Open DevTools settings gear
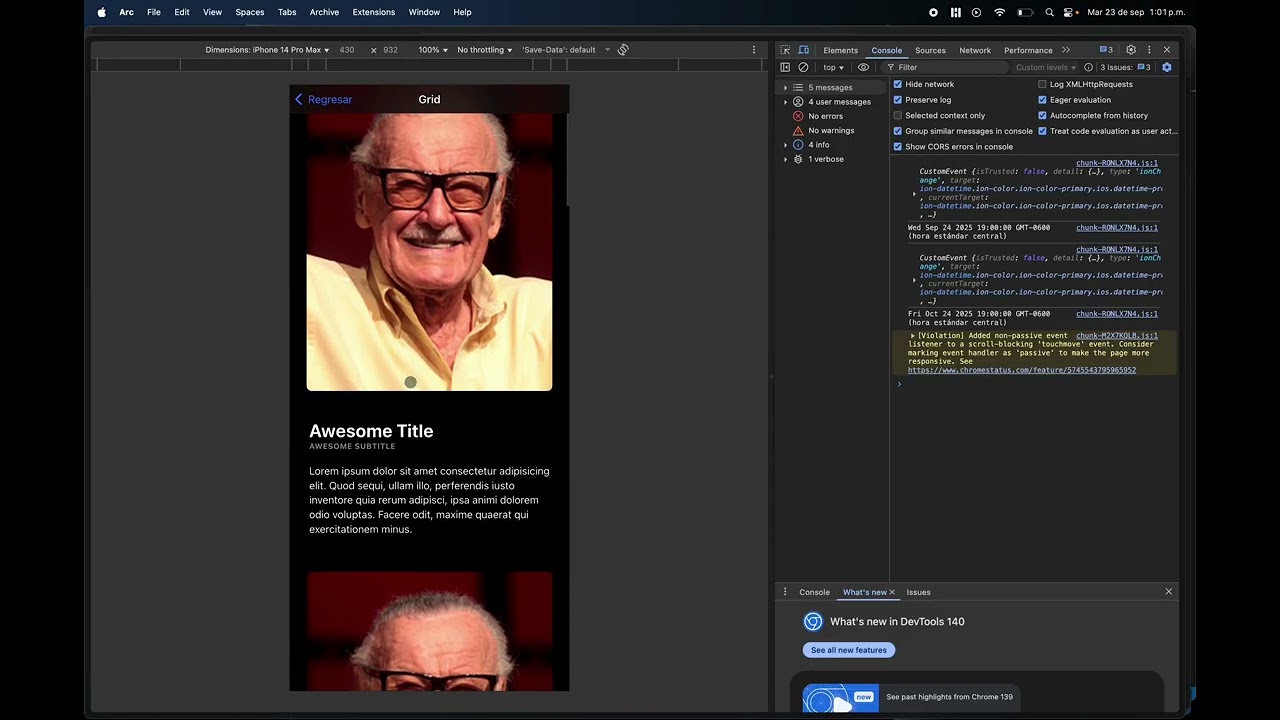This screenshot has height=720, width=1280. coord(1131,50)
